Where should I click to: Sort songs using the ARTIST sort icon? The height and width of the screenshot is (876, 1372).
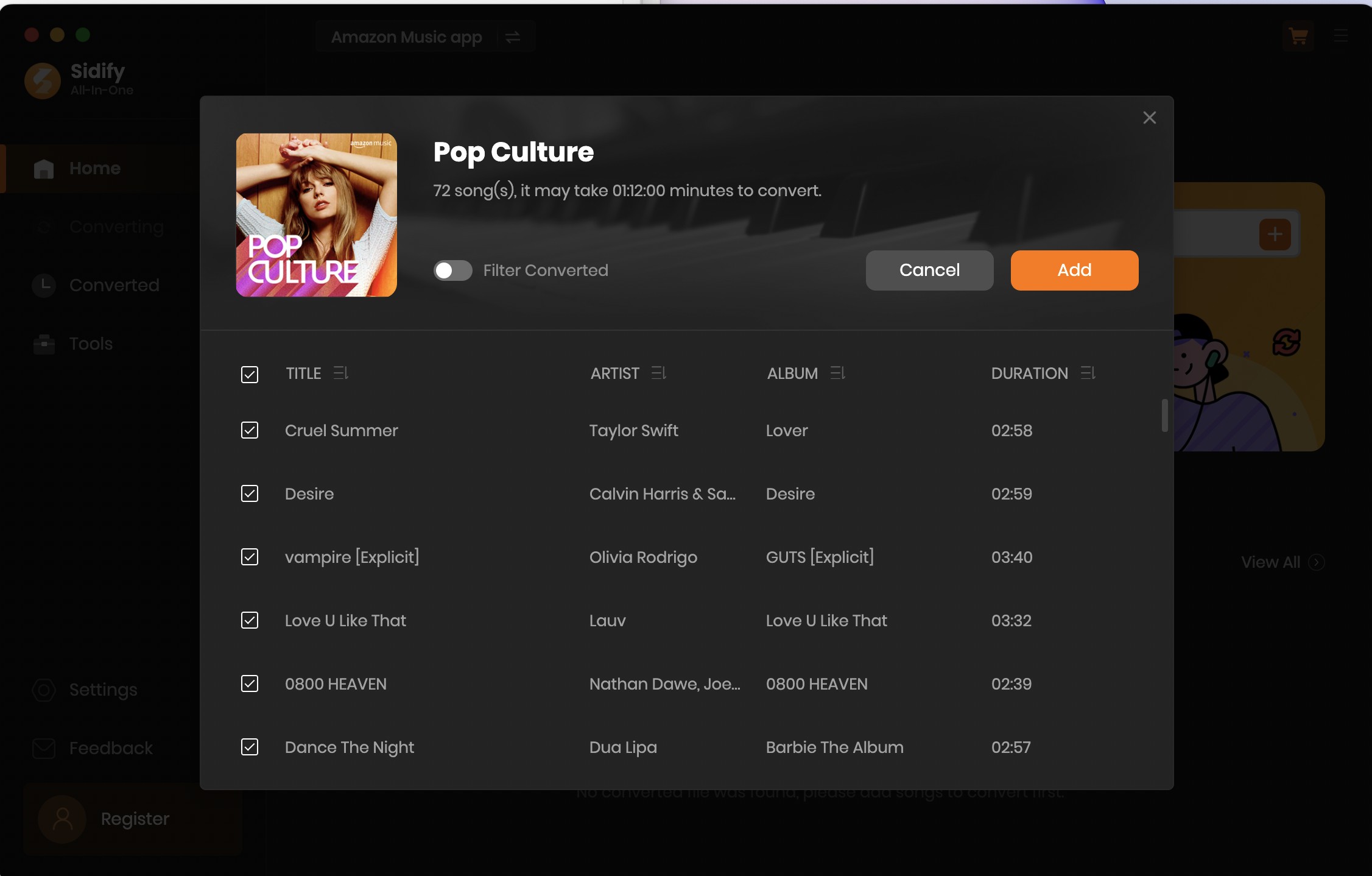(x=659, y=373)
